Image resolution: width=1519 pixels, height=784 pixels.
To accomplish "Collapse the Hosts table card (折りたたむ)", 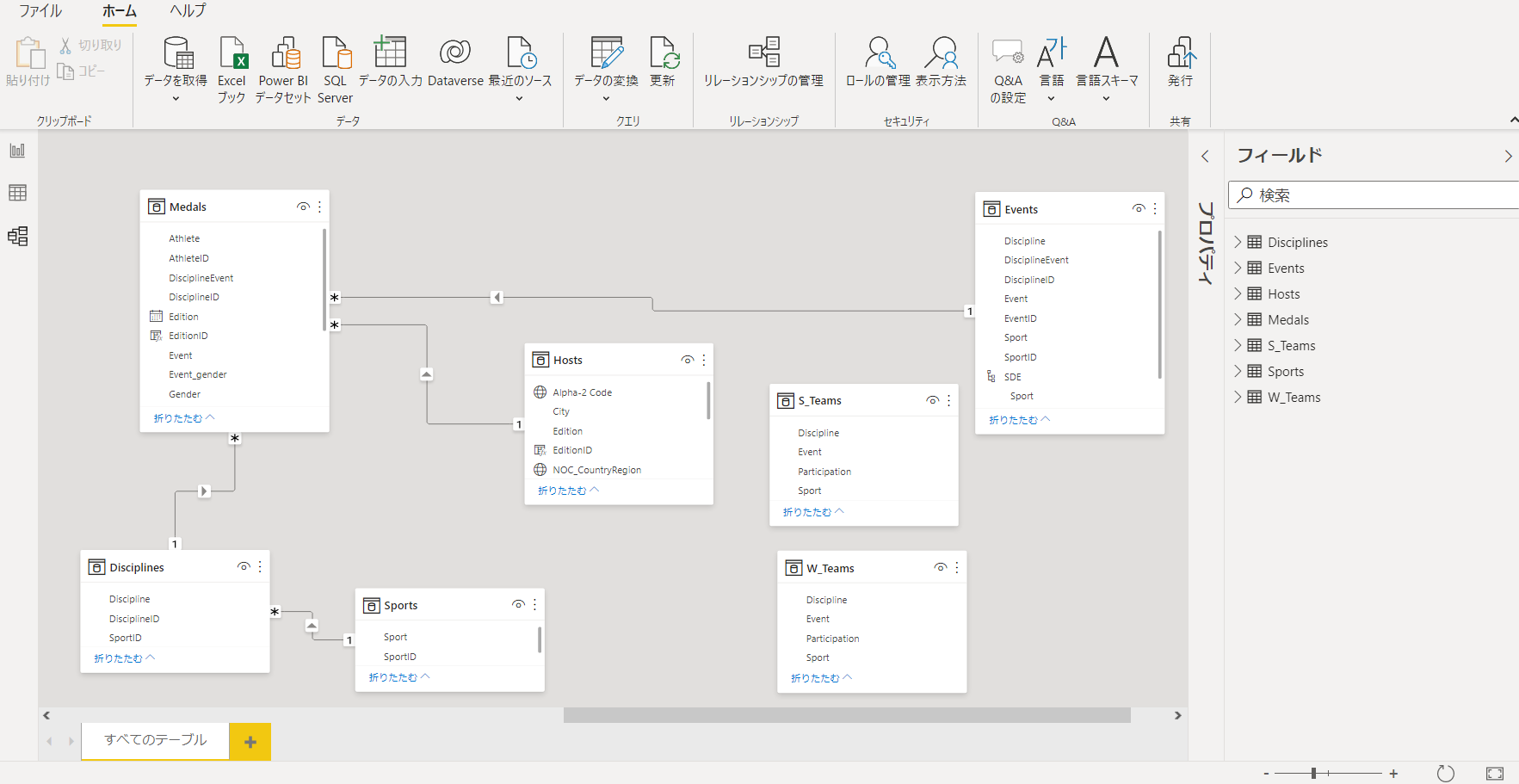I will click(568, 491).
